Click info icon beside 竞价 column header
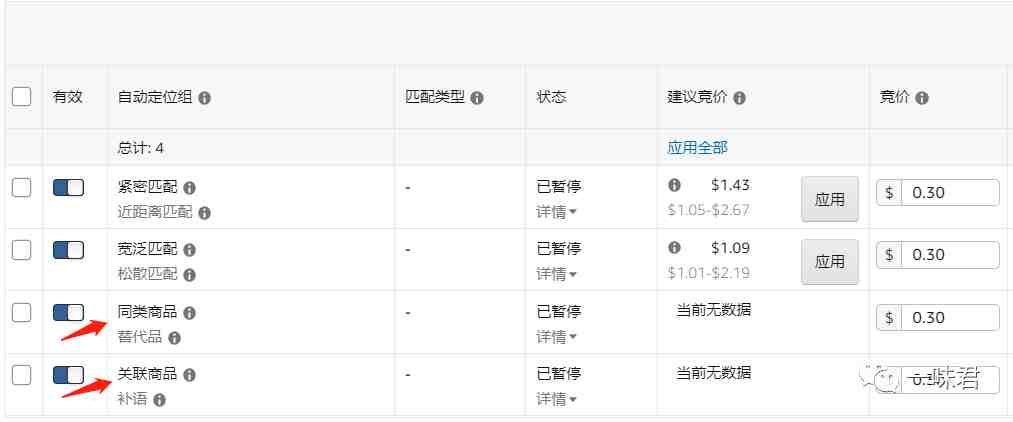This screenshot has width=1013, height=422. tap(922, 98)
